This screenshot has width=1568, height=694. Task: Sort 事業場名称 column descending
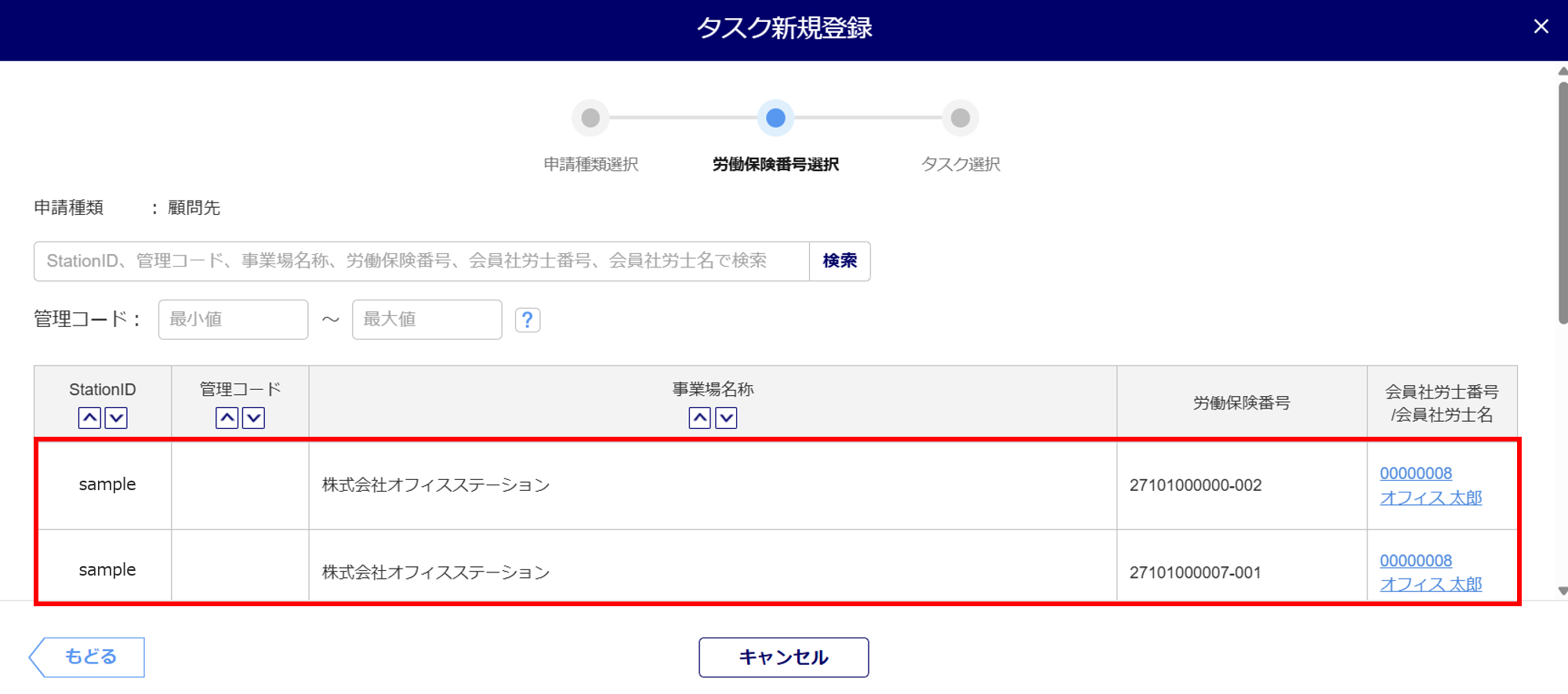(x=727, y=418)
